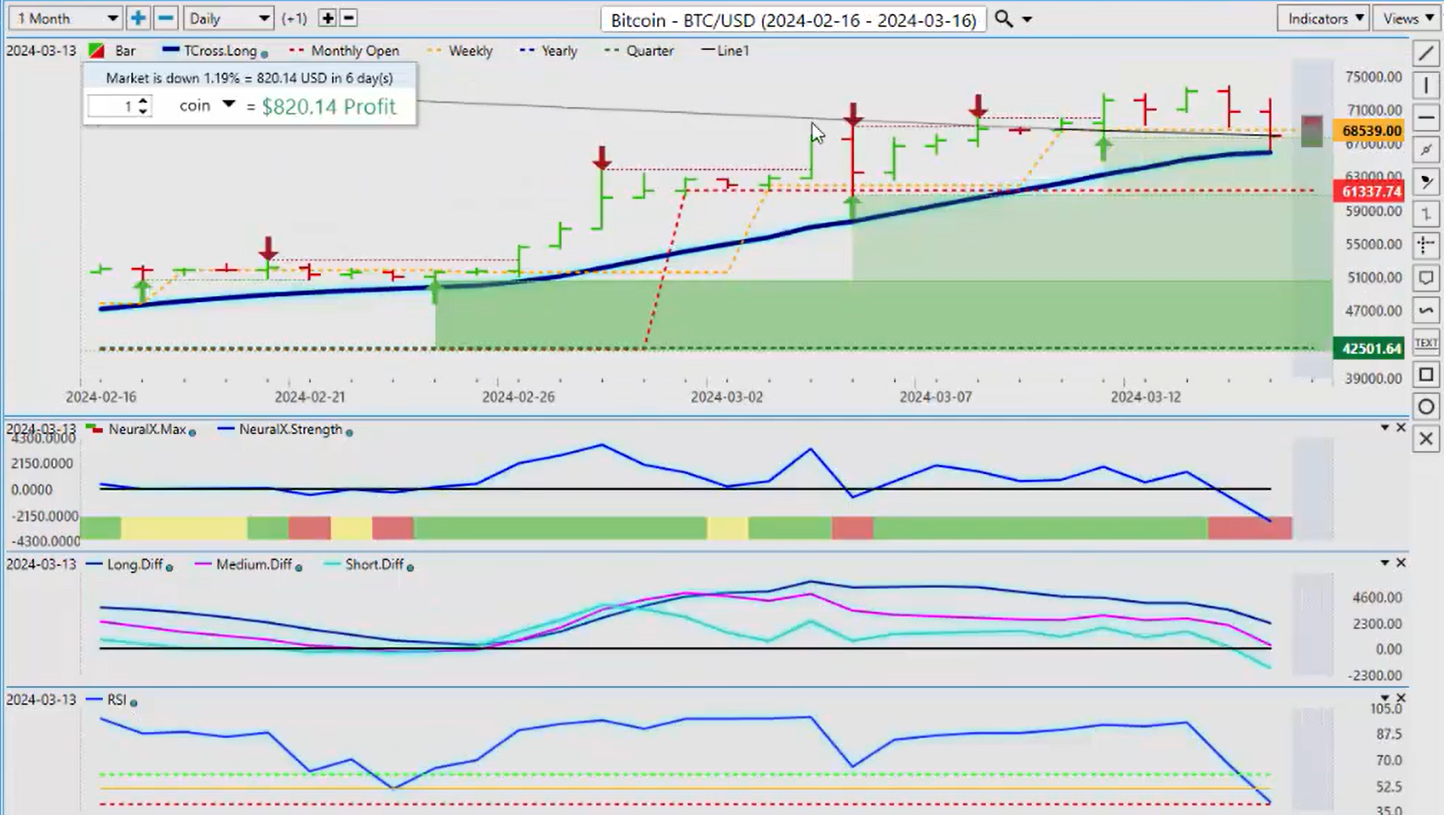The image size is (1444, 815).
Task: Click the dot next to NeuralX.Max
Action: (x=192, y=432)
